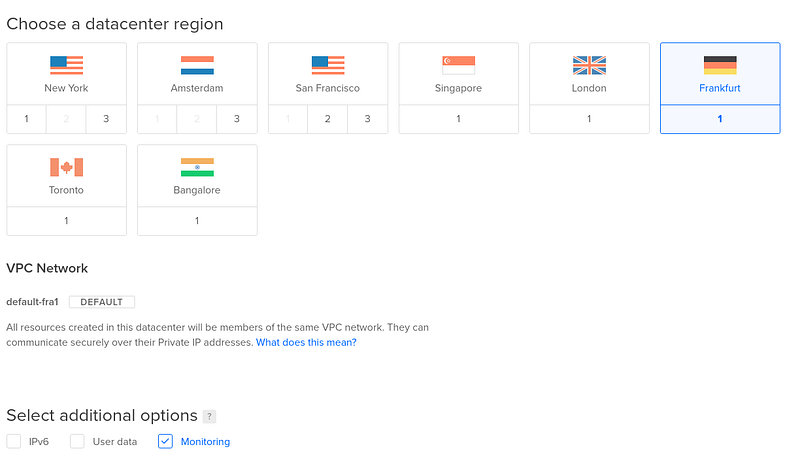Screen dimensions: 800x466
Task: Select New York datacenter 1
Action: pyautogui.click(x=27, y=119)
